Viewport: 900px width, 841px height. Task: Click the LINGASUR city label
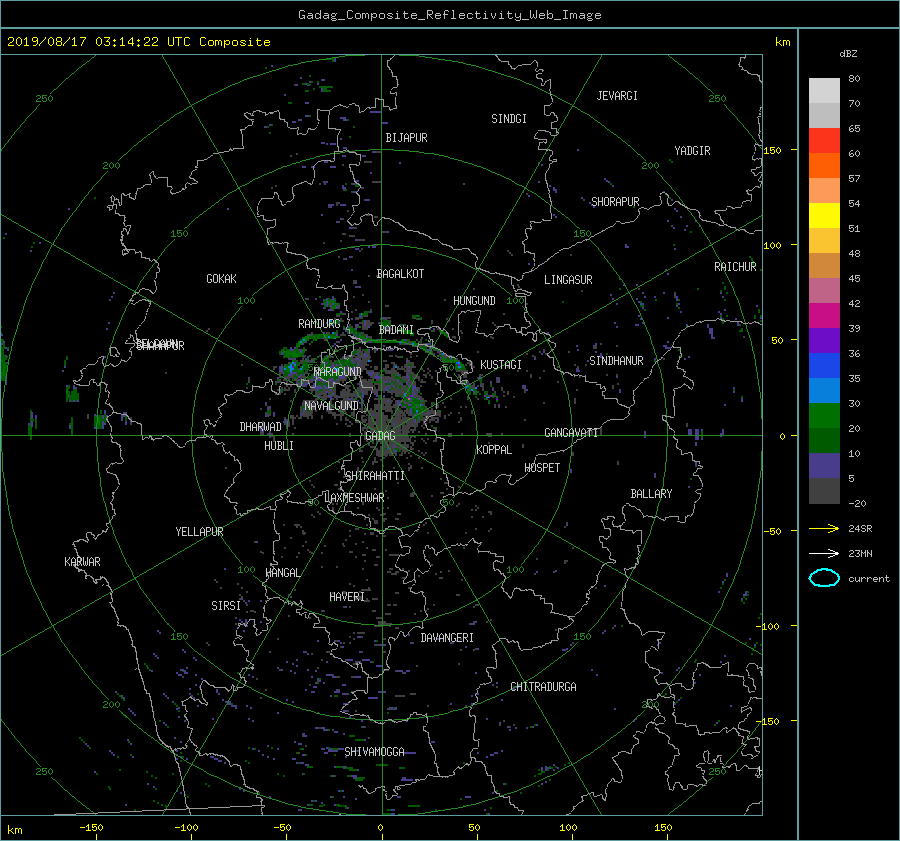tap(568, 280)
